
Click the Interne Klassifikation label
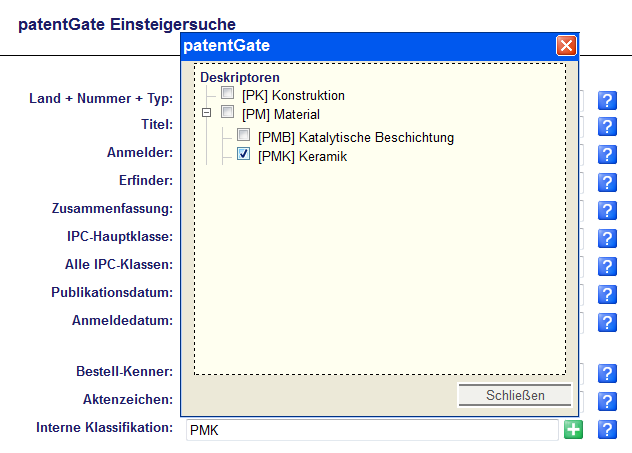click(x=104, y=427)
